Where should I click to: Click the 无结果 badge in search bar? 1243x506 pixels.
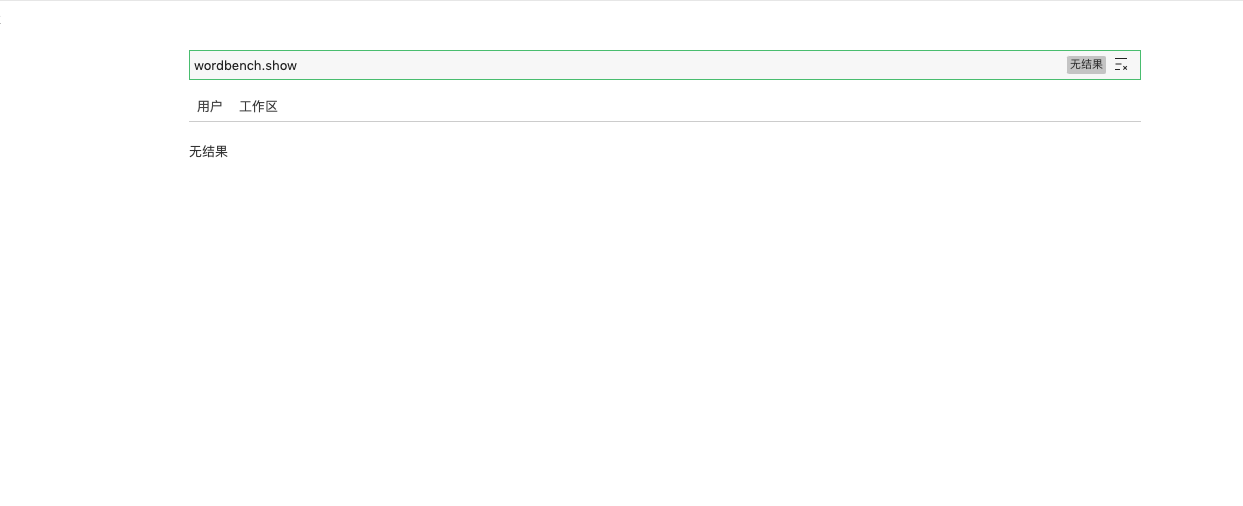1086,65
